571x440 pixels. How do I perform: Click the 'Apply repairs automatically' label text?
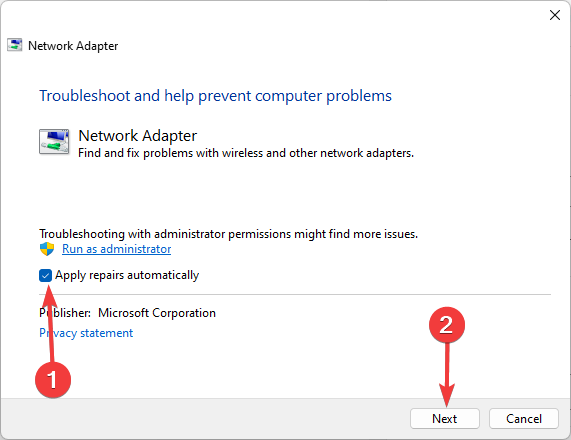click(x=127, y=275)
